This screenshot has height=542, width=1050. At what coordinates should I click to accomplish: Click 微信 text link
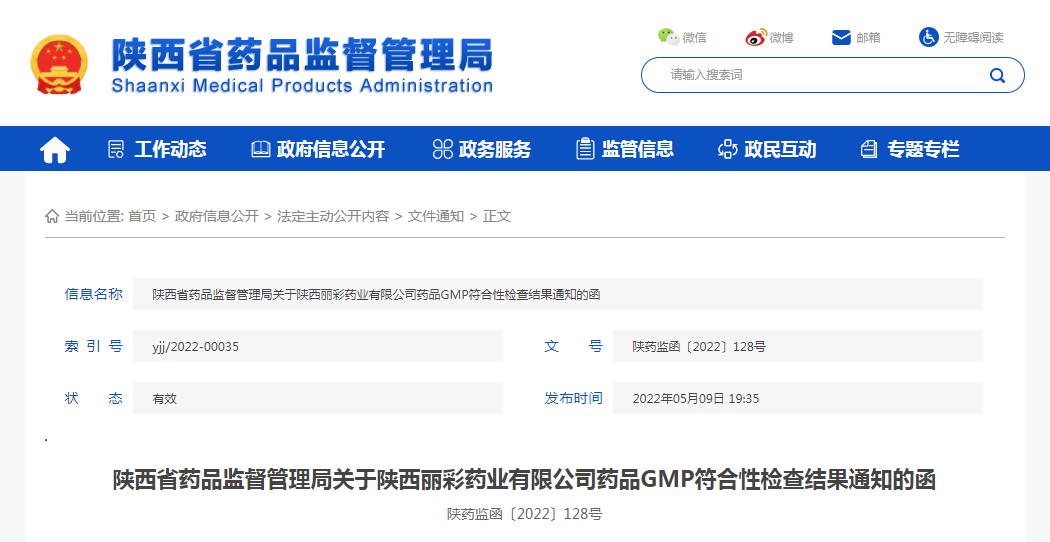point(694,38)
